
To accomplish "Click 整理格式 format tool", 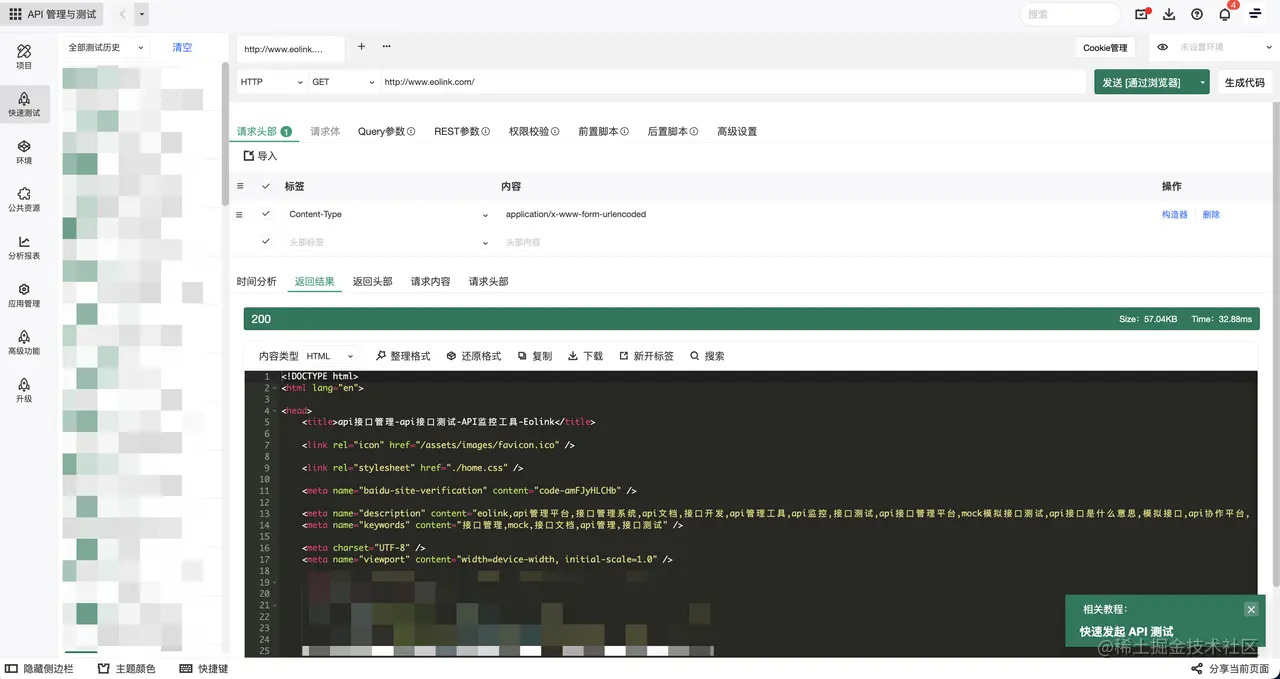I will point(403,356).
